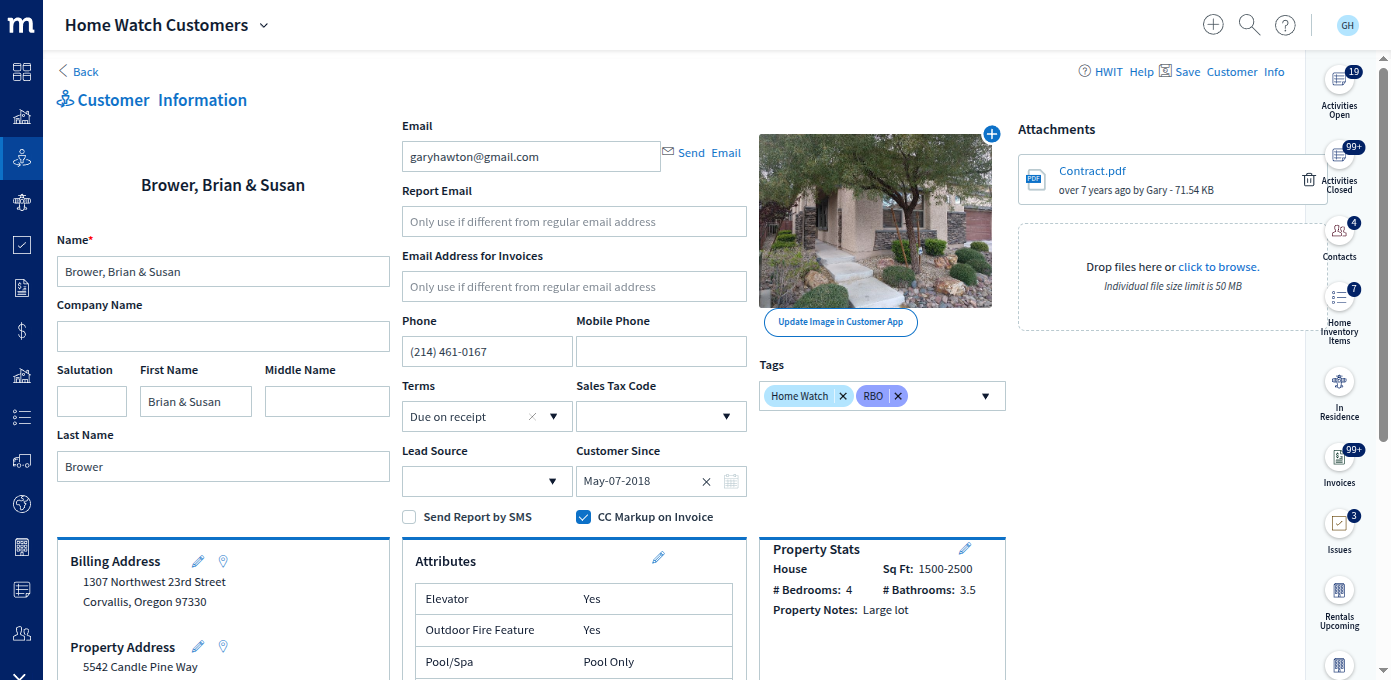1391x680 pixels.
Task: Uncheck CC Markup on Invoice
Action: [x=583, y=517]
